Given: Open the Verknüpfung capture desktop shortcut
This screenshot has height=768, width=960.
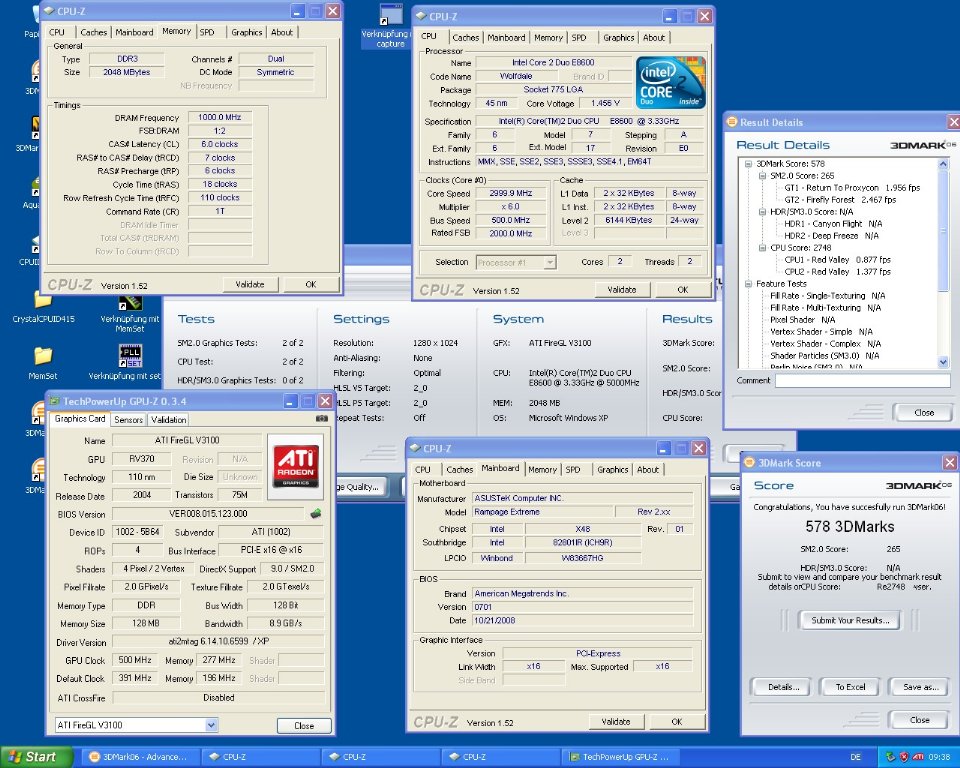Looking at the screenshot, I should click(390, 26).
